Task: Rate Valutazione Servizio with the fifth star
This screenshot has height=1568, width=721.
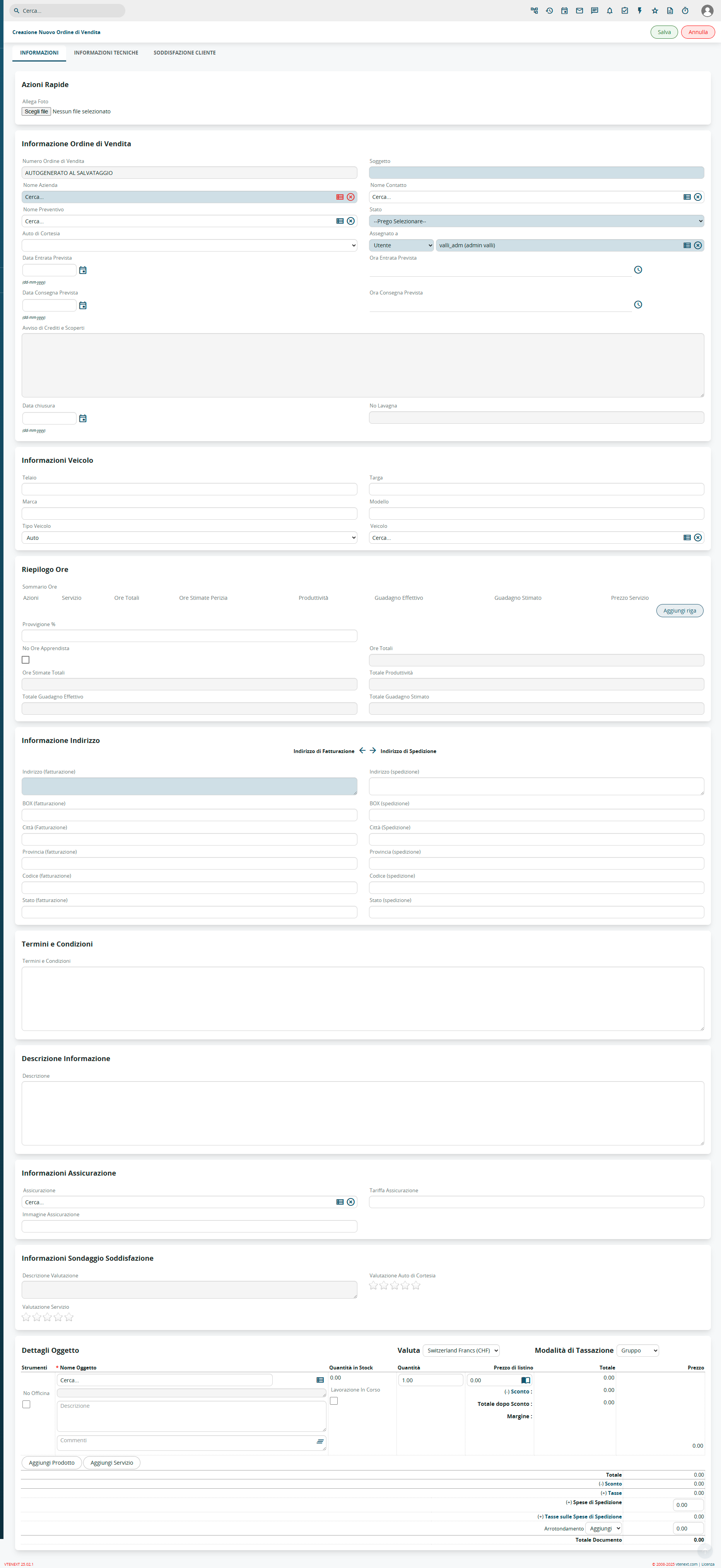Action: [69, 1317]
